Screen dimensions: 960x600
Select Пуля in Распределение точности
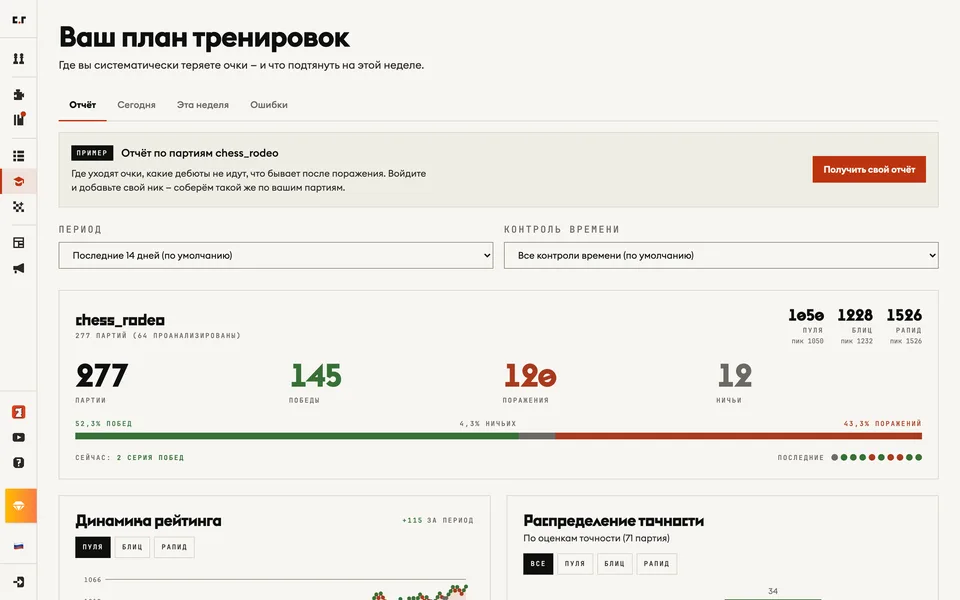575,563
